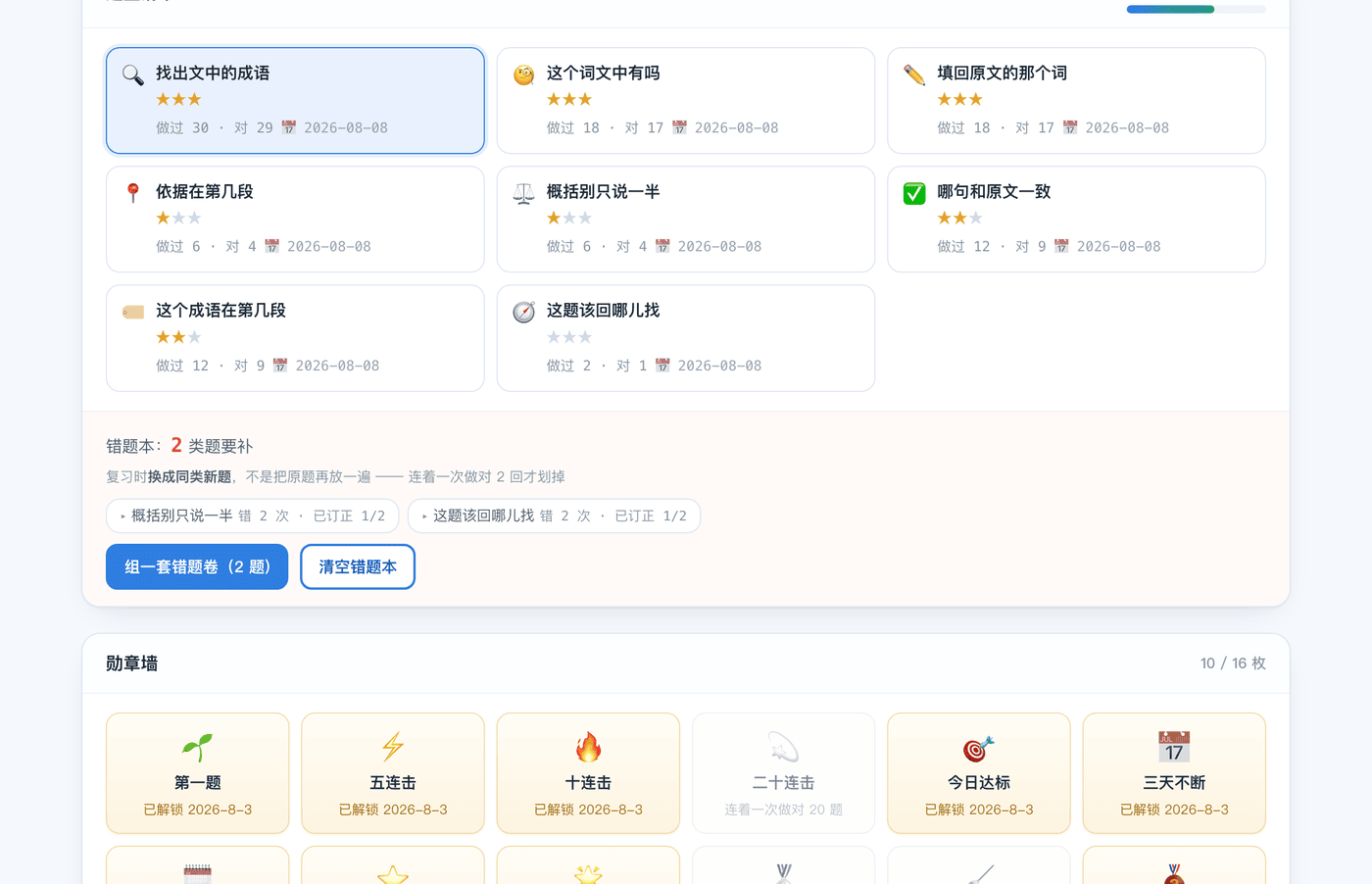Click bullseye target icon on 今日达标 badge
This screenshot has height=884, width=1372.
coord(979,748)
